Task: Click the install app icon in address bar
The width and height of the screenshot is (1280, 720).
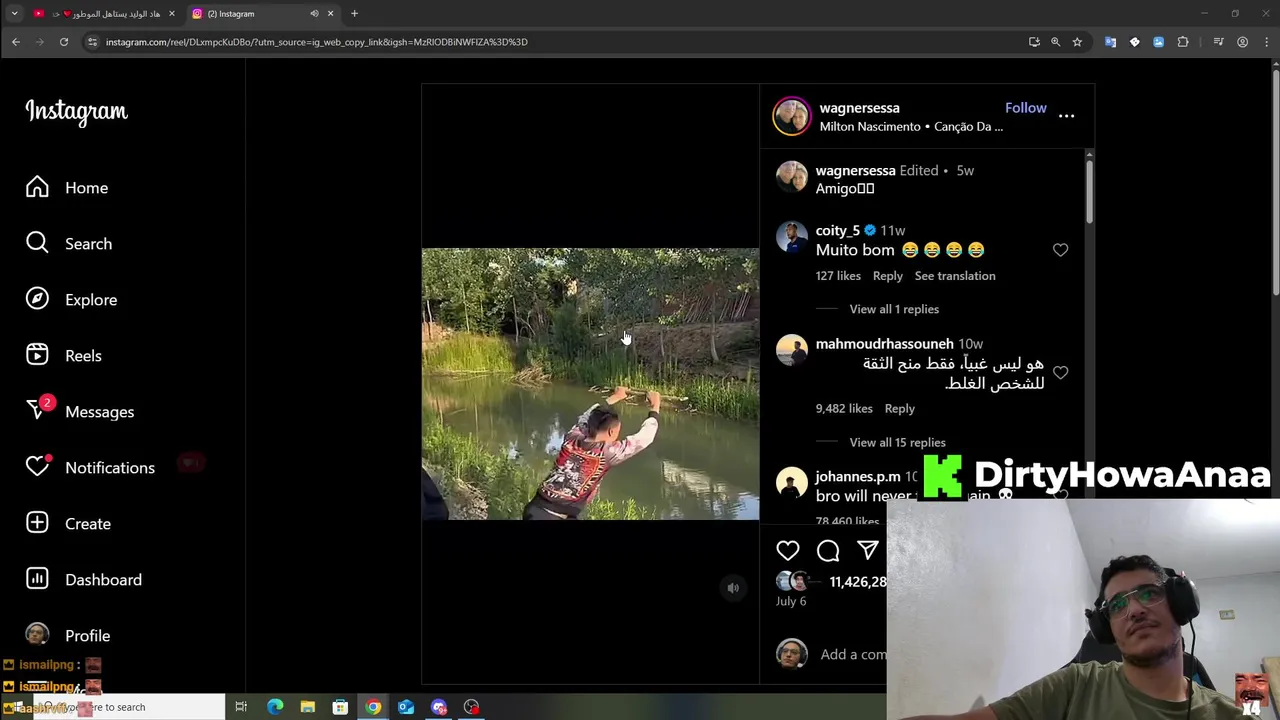Action: (1034, 42)
